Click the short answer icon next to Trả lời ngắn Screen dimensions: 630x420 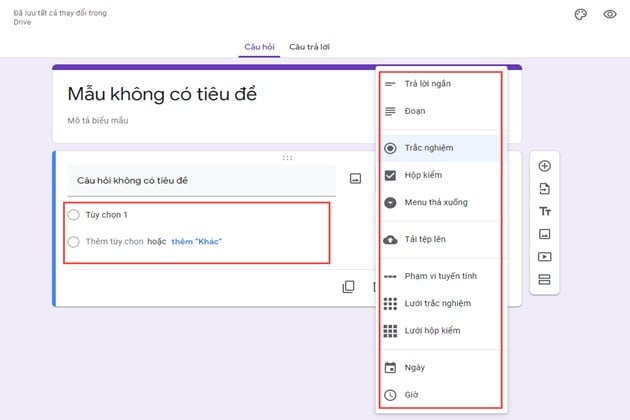(390, 84)
